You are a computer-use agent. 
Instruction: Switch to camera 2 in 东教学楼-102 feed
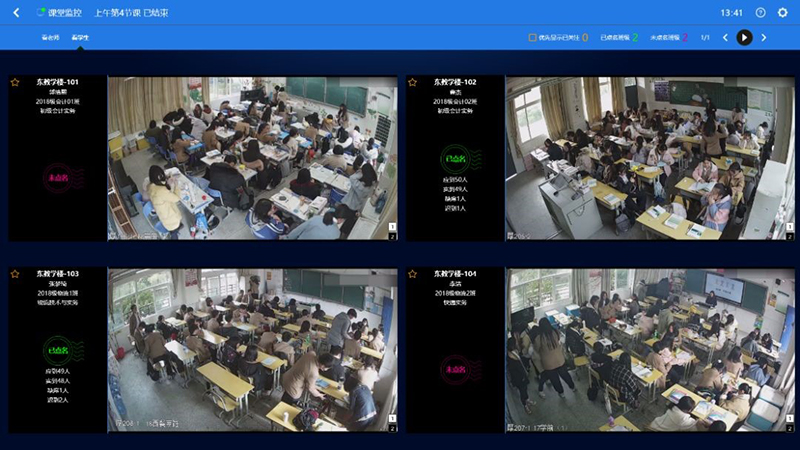click(790, 236)
